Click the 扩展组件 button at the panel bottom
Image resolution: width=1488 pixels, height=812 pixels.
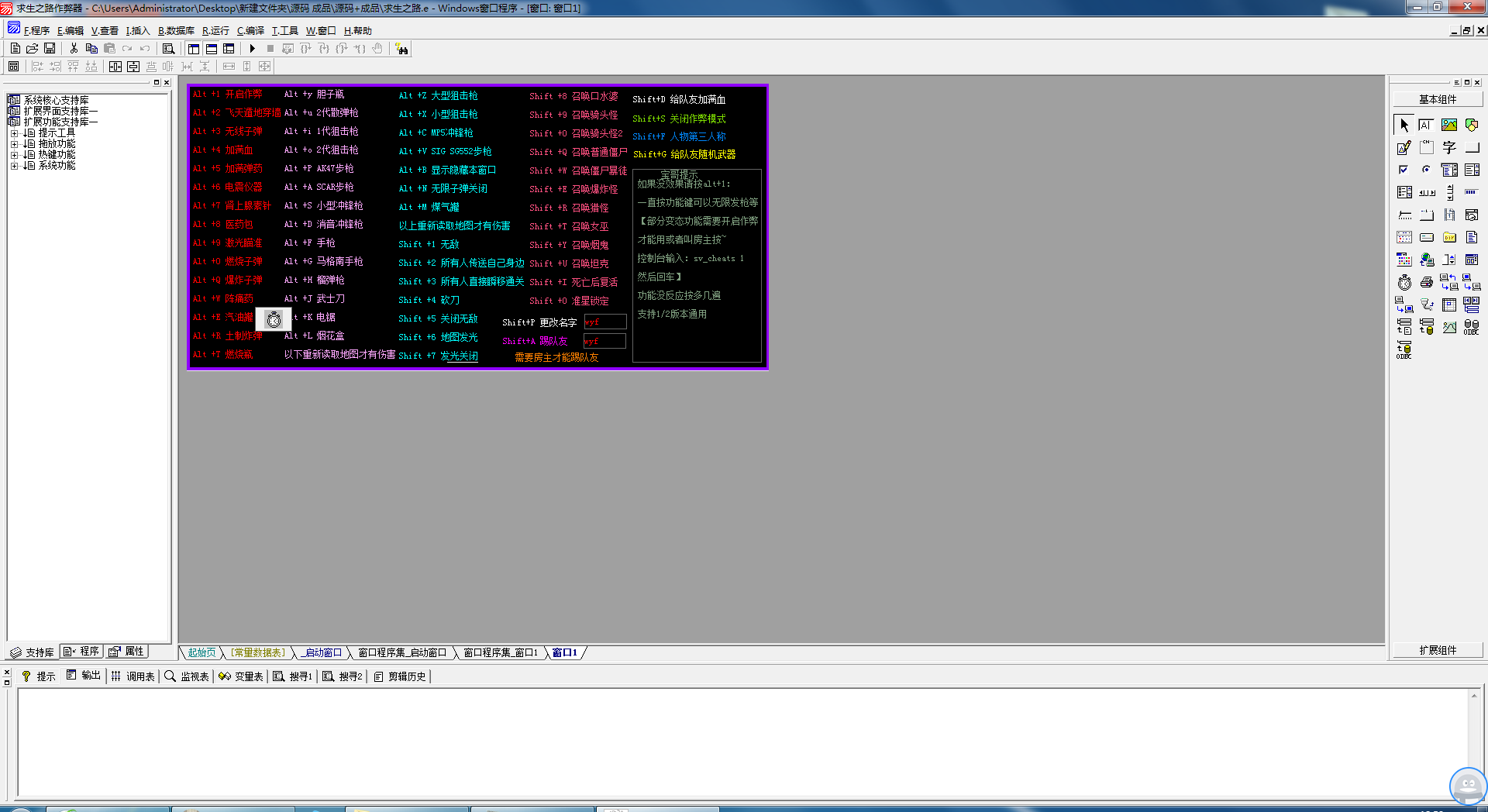[1438, 650]
